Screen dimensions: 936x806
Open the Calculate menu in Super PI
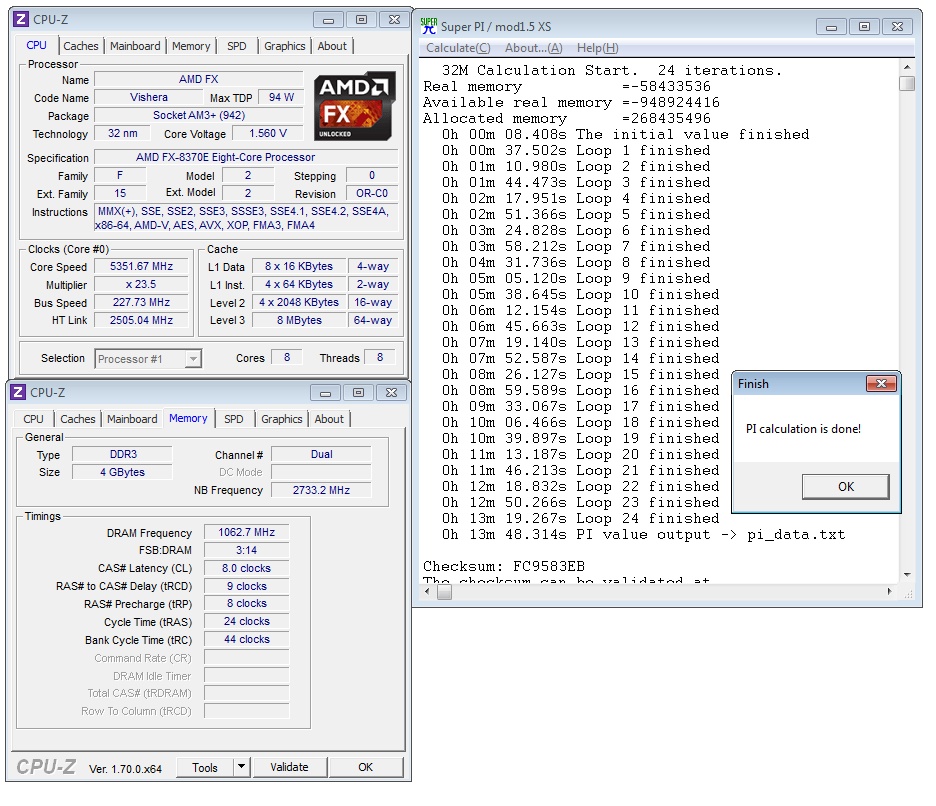point(458,48)
